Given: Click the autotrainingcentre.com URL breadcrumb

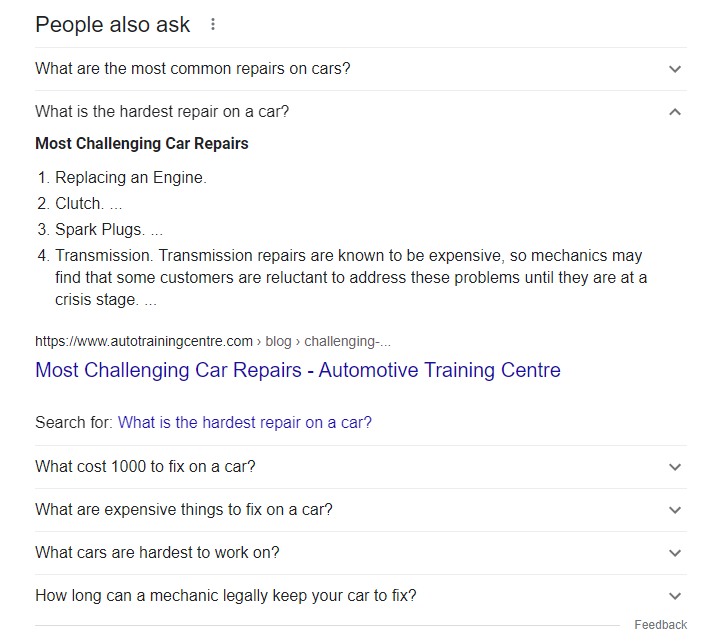Looking at the screenshot, I should [144, 341].
